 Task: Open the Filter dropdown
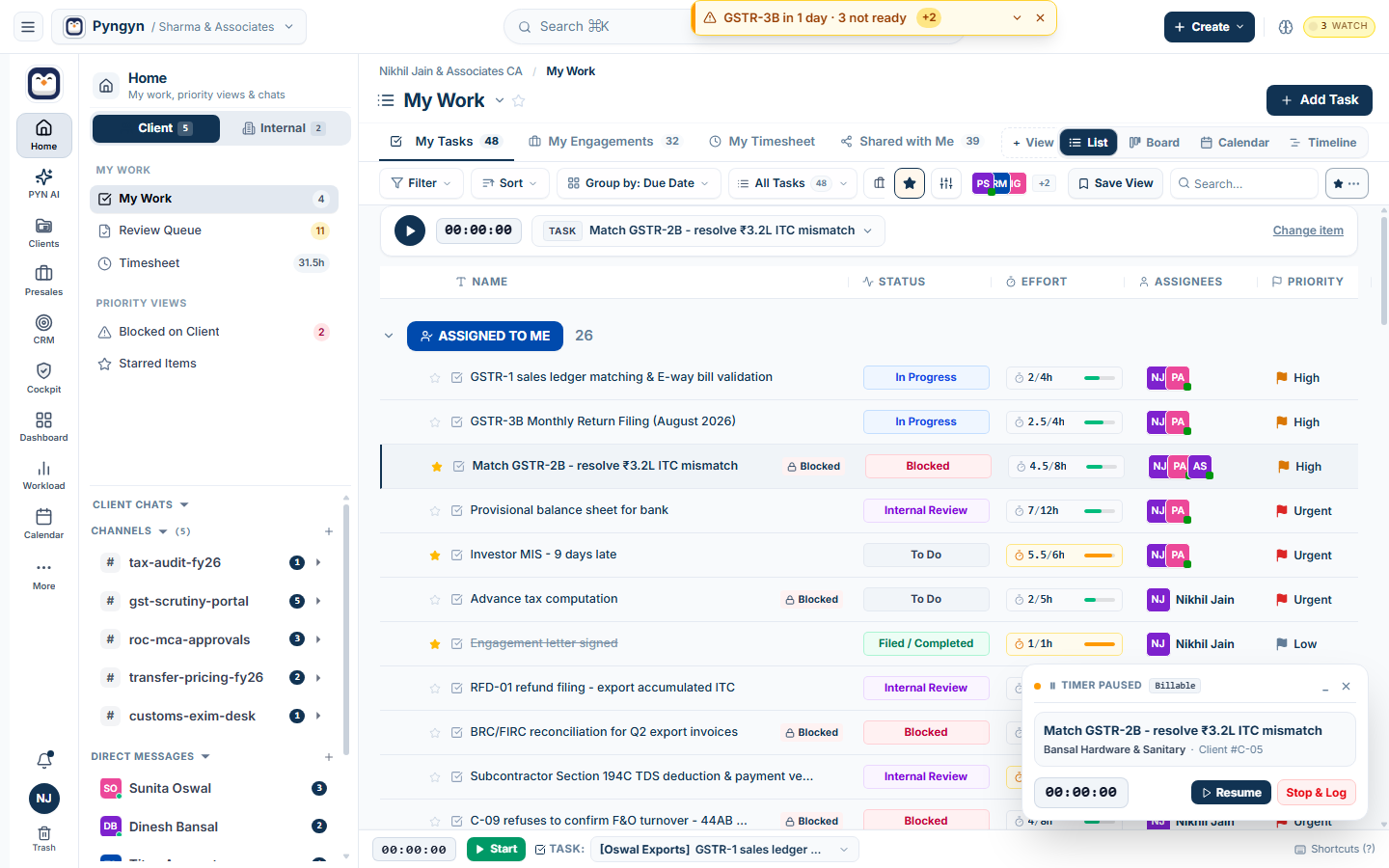[x=422, y=183]
